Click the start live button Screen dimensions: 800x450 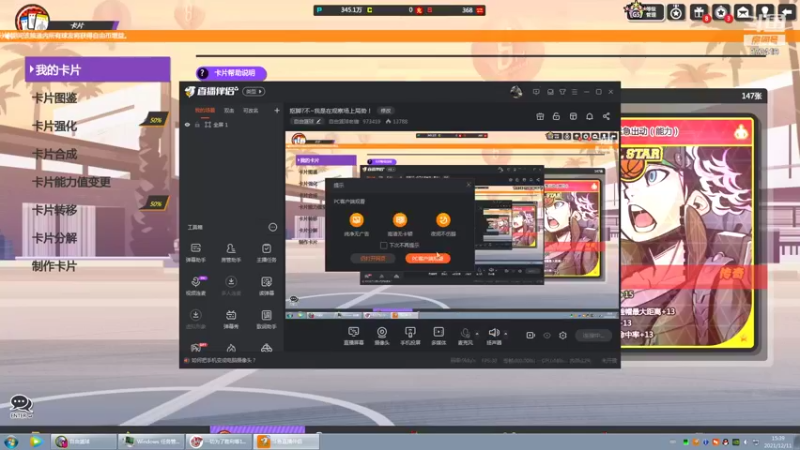[x=593, y=335]
